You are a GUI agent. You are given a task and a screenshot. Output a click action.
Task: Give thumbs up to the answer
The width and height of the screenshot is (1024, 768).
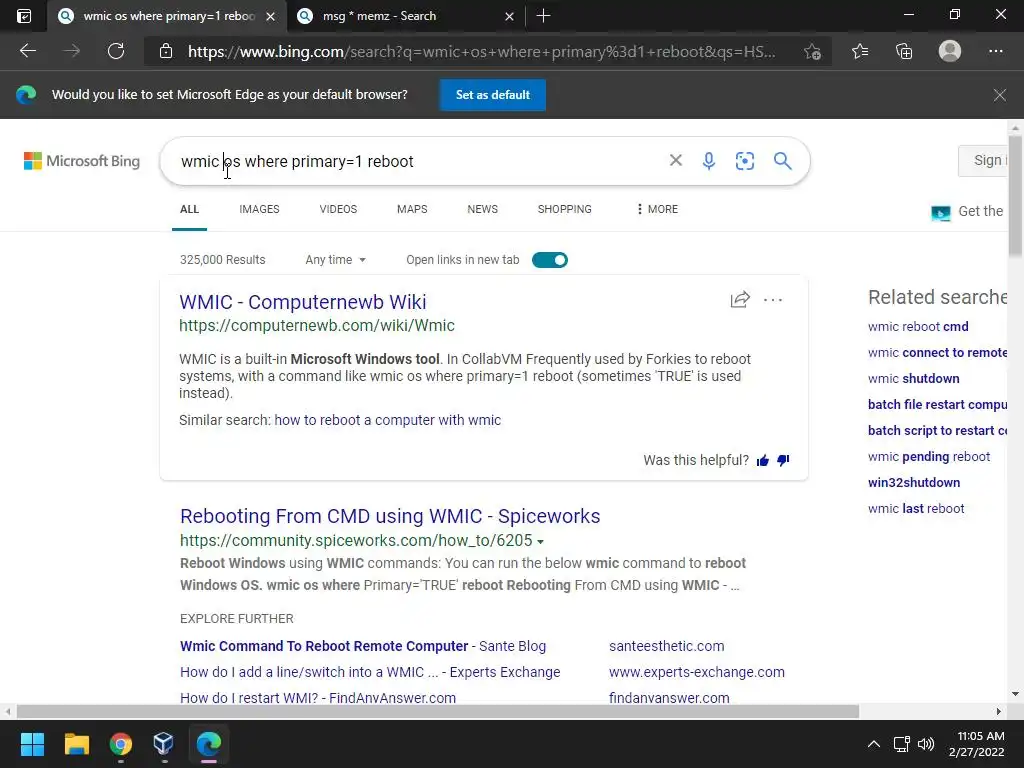(763, 460)
